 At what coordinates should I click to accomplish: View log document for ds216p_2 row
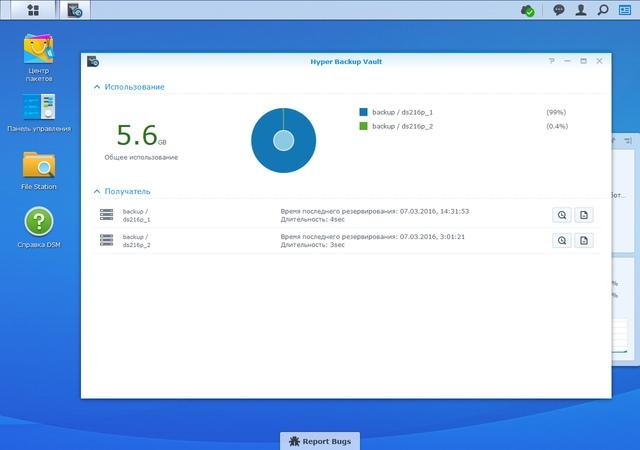[x=584, y=241]
